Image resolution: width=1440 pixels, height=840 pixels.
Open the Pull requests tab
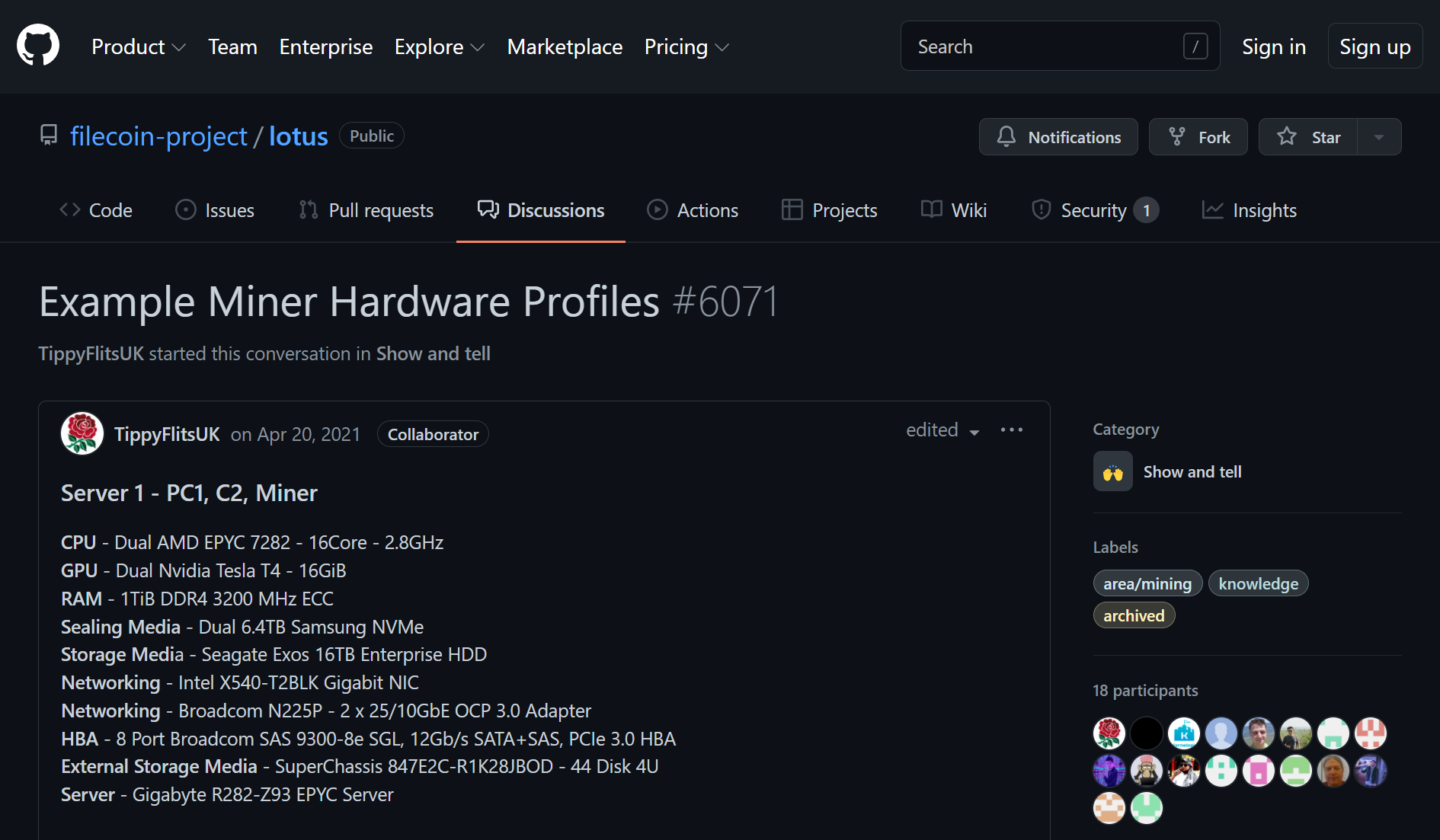click(366, 210)
